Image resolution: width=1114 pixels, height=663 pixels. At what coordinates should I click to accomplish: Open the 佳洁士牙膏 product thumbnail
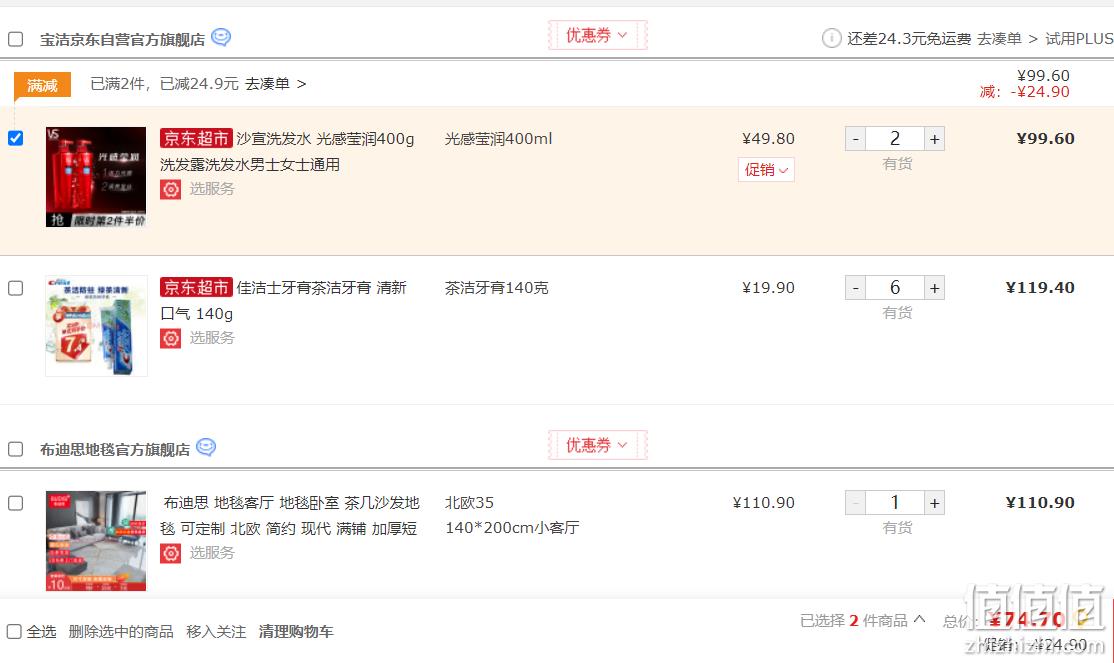coord(96,326)
